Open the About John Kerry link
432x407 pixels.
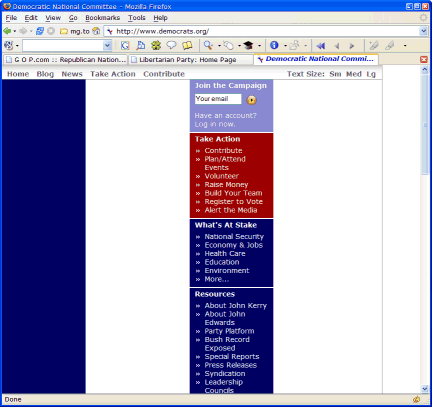pos(236,306)
